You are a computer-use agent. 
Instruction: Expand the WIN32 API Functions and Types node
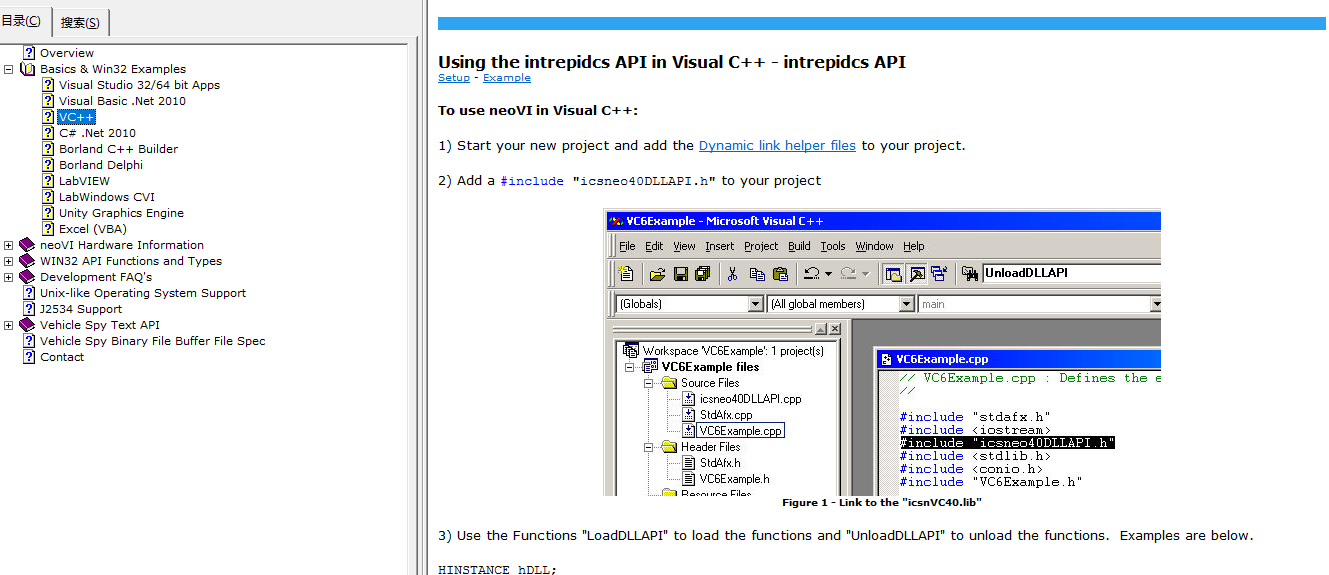(9, 261)
